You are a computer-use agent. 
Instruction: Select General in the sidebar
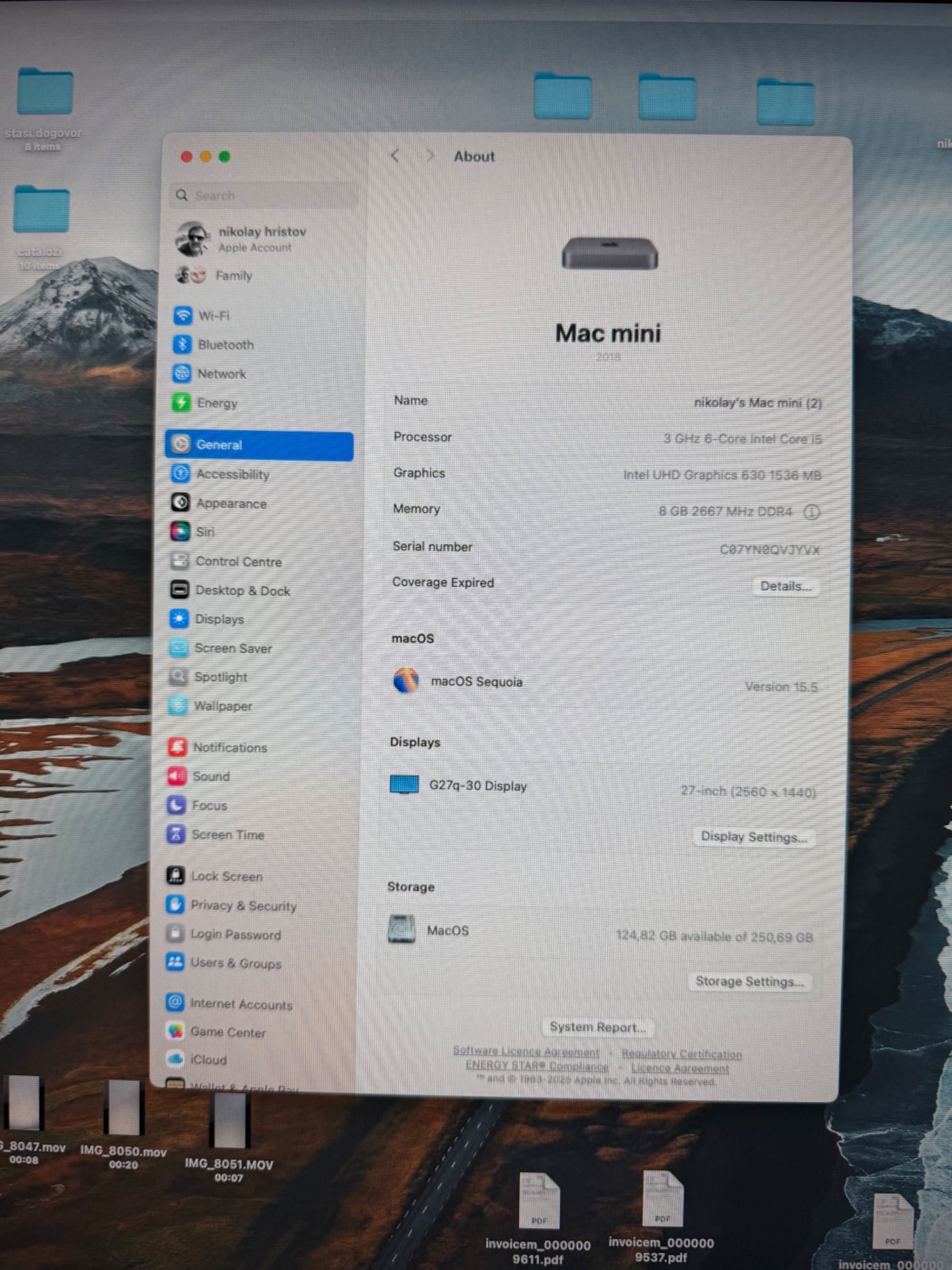click(x=259, y=446)
